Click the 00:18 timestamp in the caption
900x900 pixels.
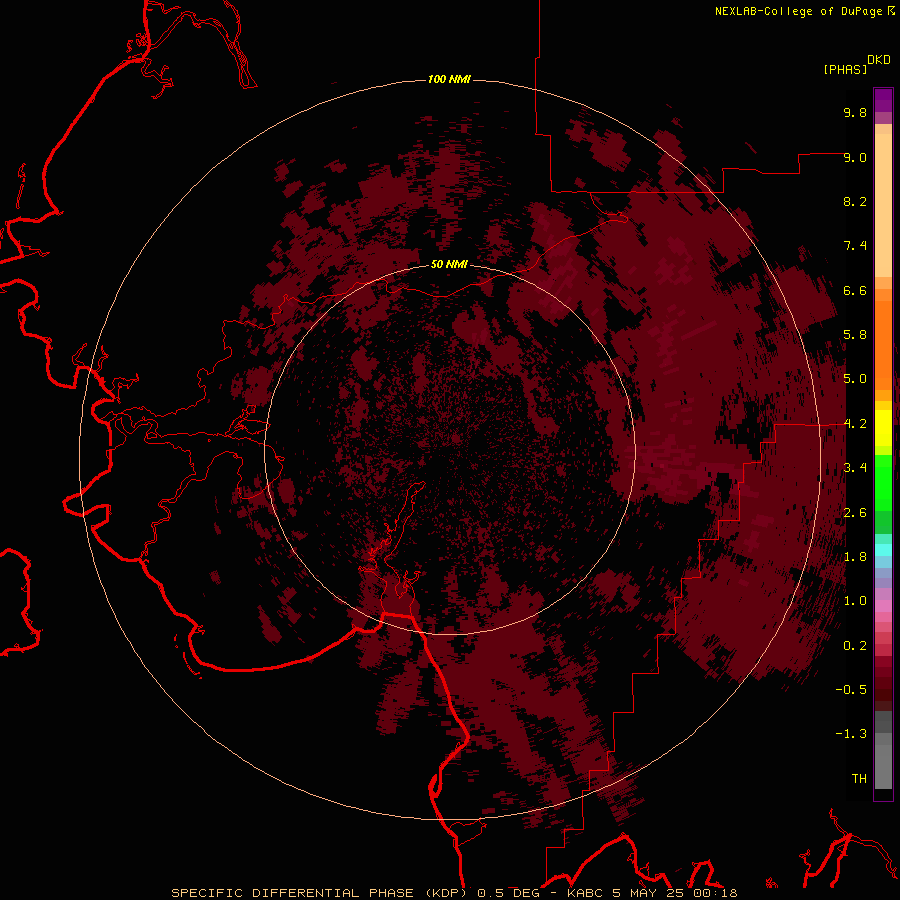(x=718, y=893)
